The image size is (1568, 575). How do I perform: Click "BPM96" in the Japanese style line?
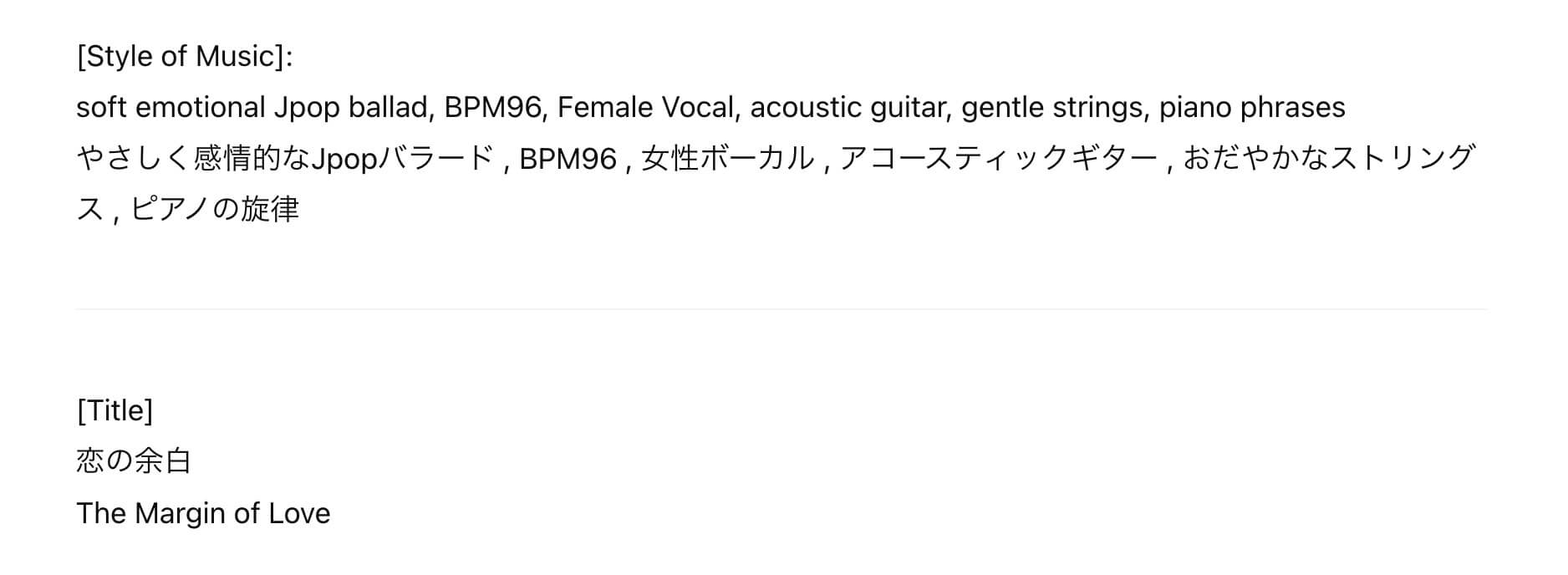(568, 159)
